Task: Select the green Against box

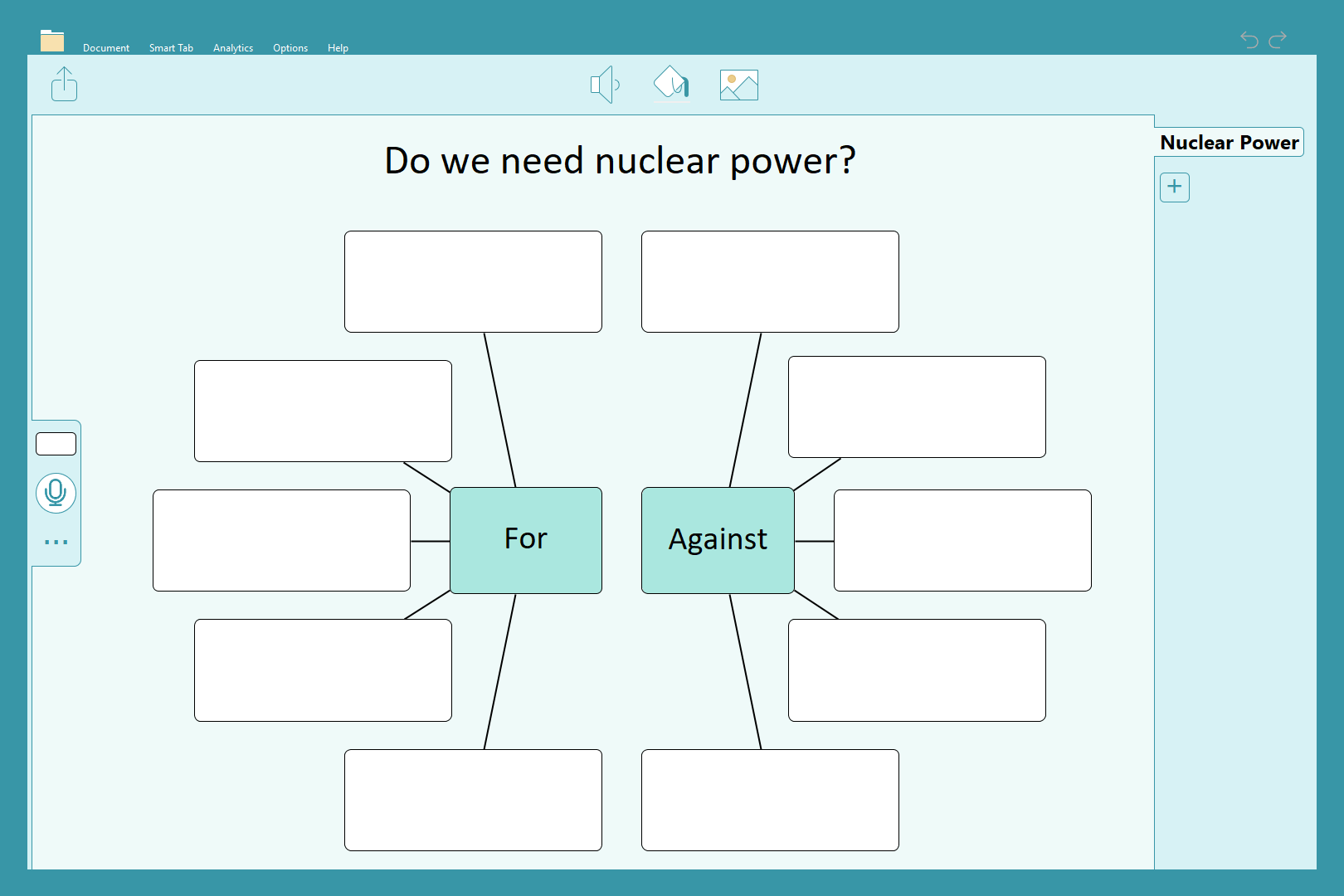Action: click(x=718, y=540)
